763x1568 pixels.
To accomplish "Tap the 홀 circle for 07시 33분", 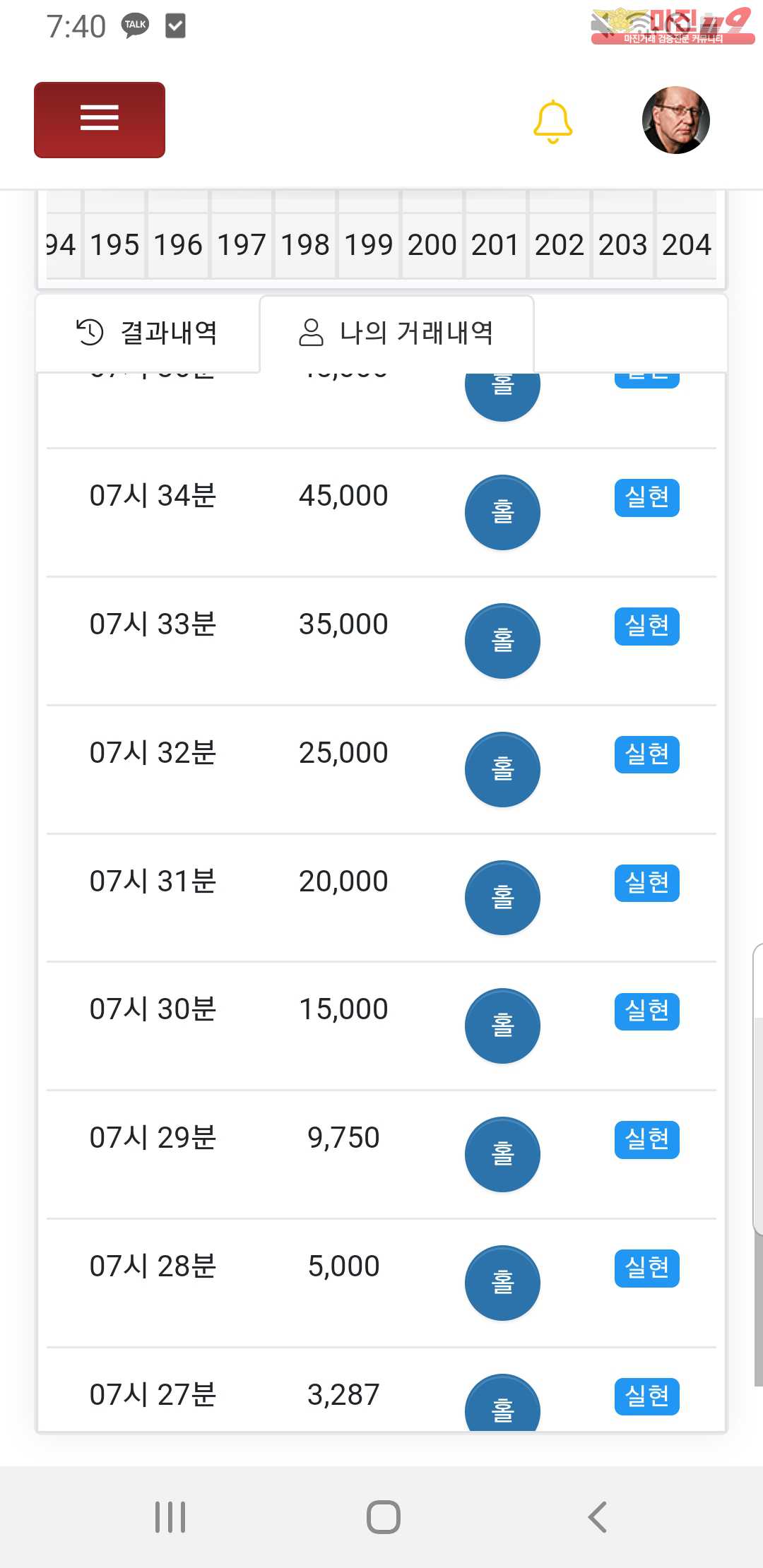I will tap(502, 641).
